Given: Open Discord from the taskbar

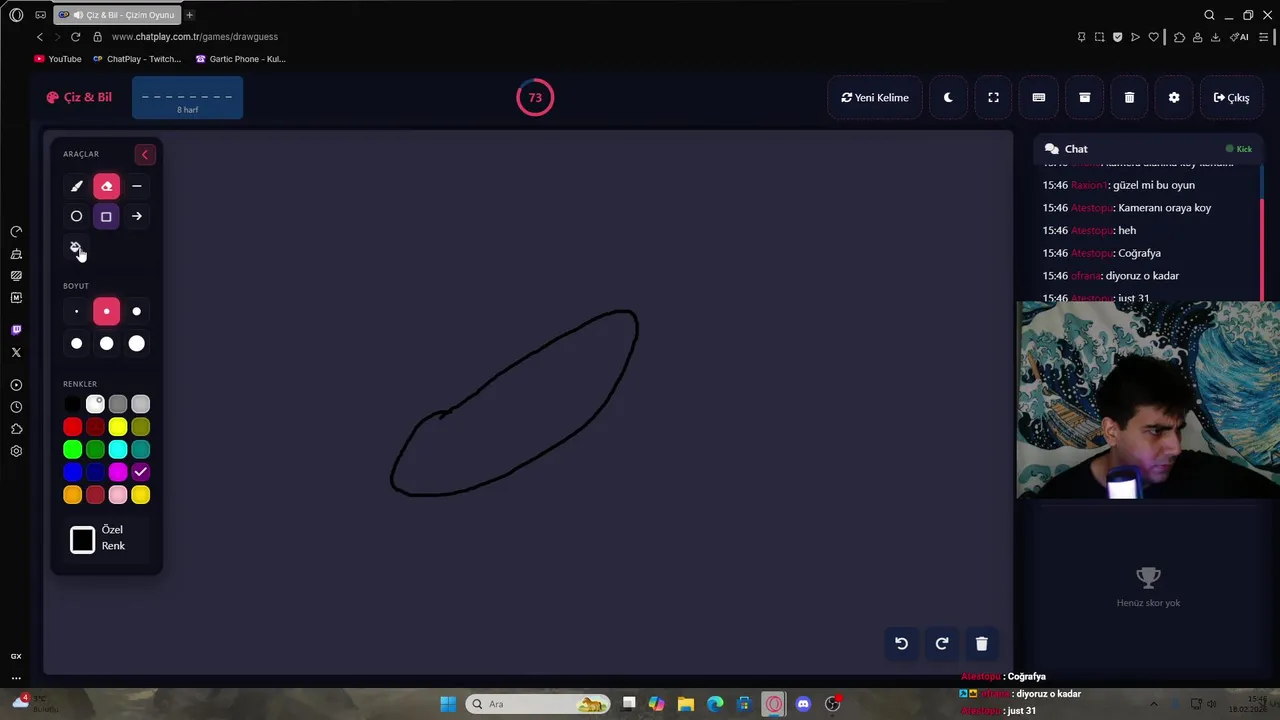Looking at the screenshot, I should pyautogui.click(x=803, y=704).
